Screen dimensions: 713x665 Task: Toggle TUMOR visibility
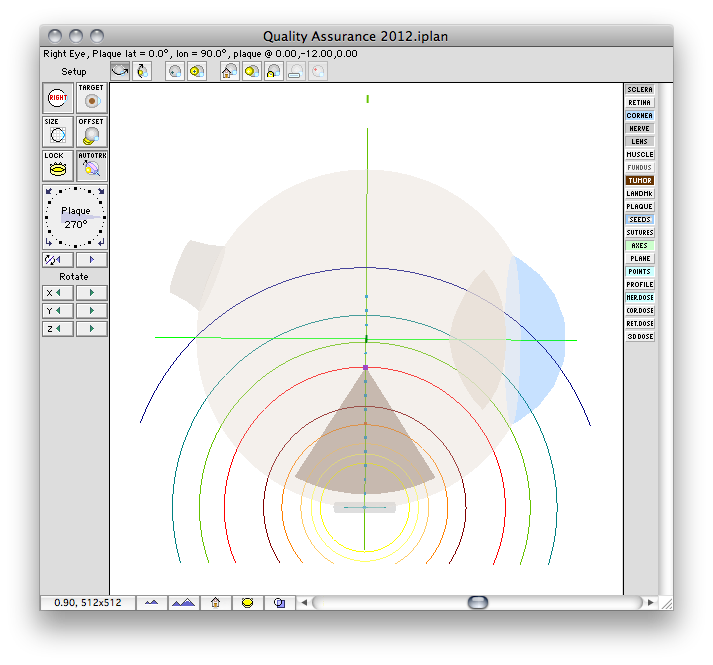[x=640, y=181]
